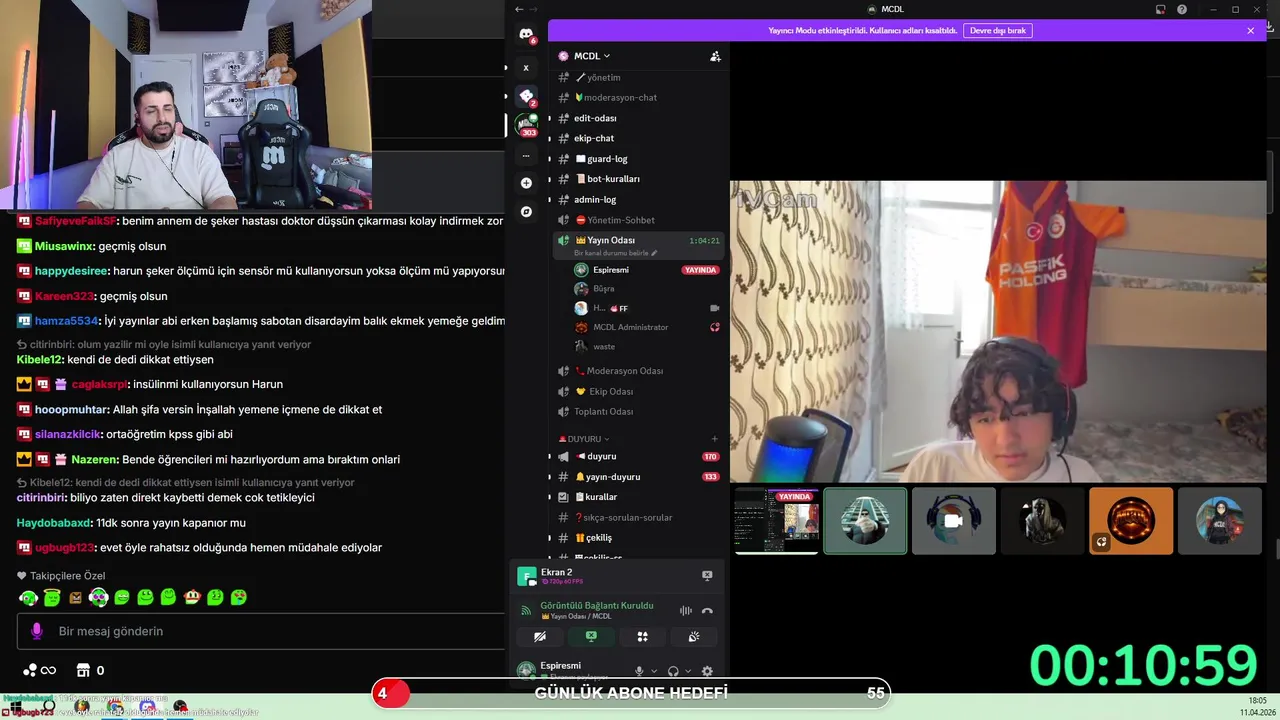The width and height of the screenshot is (1280, 720).
Task: Deafen with the headphone icon
Action: tap(673, 672)
